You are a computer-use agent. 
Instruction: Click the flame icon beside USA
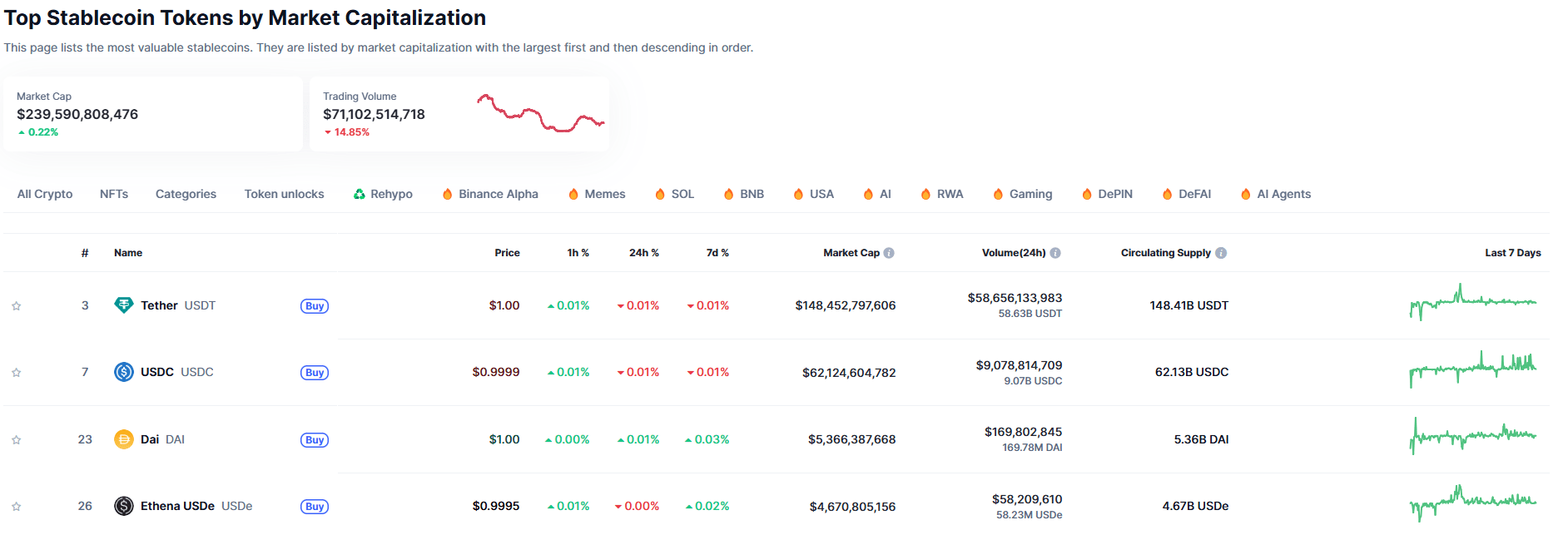pos(798,194)
